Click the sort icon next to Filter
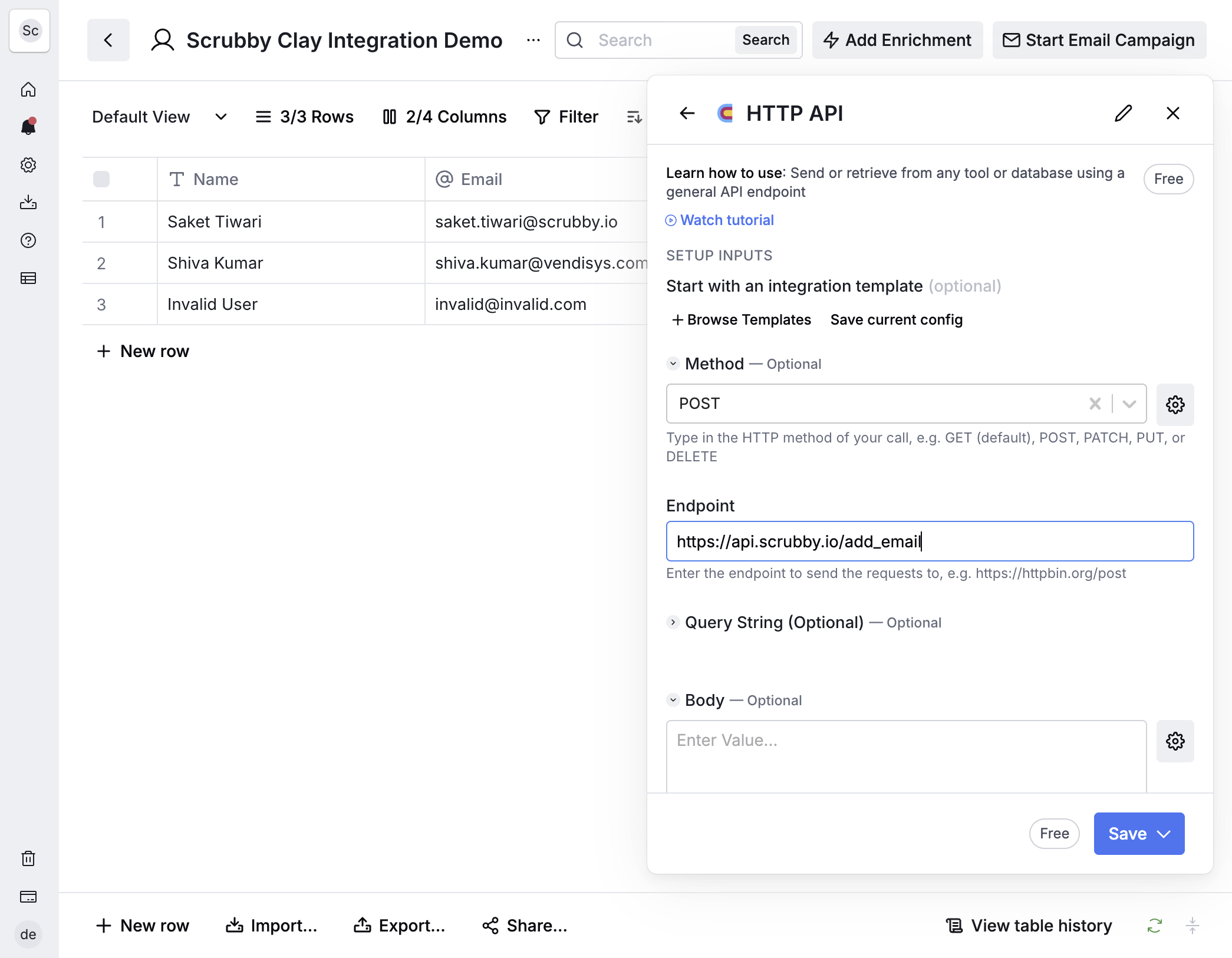 [634, 117]
